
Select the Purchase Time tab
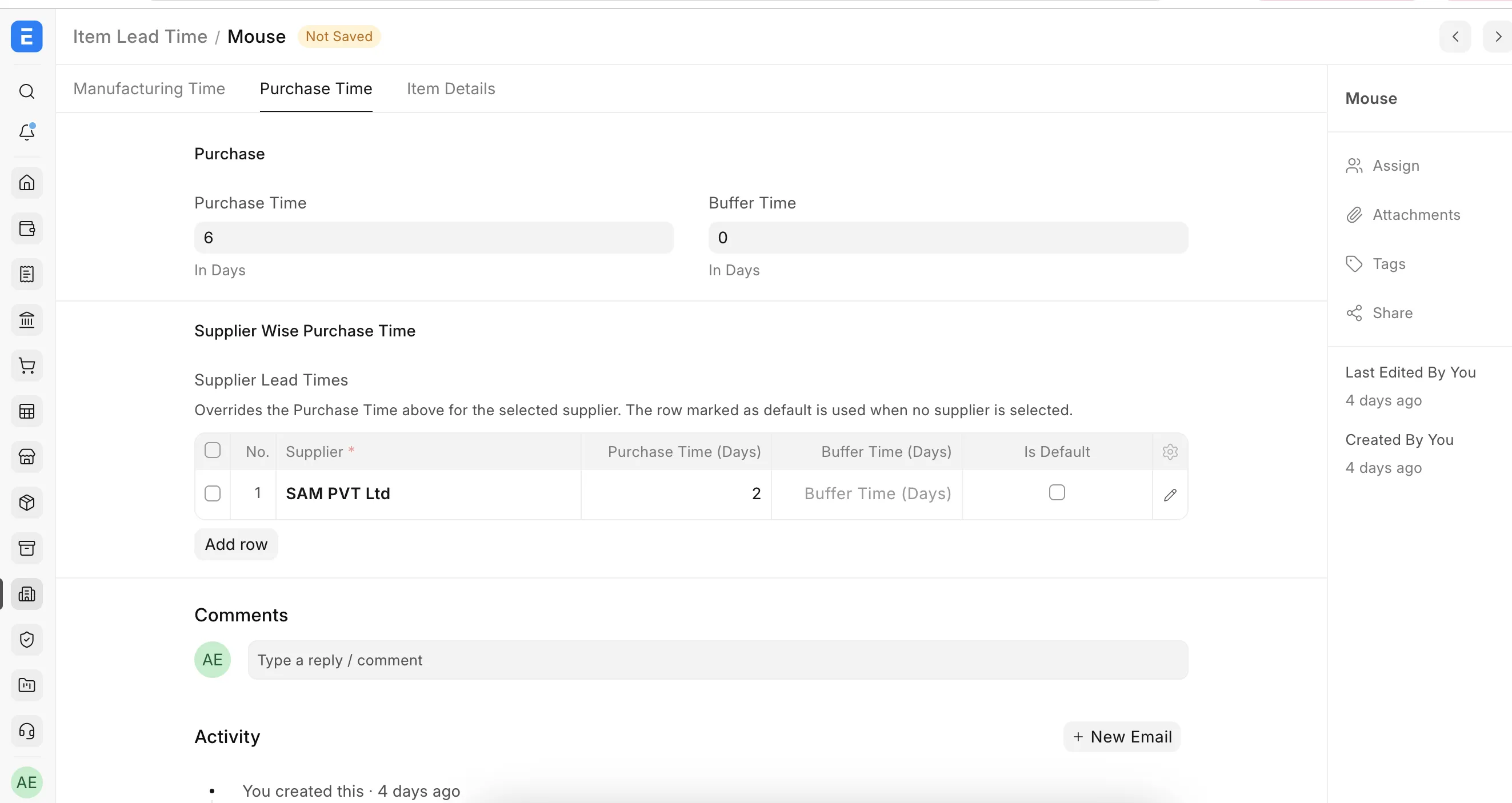point(316,89)
